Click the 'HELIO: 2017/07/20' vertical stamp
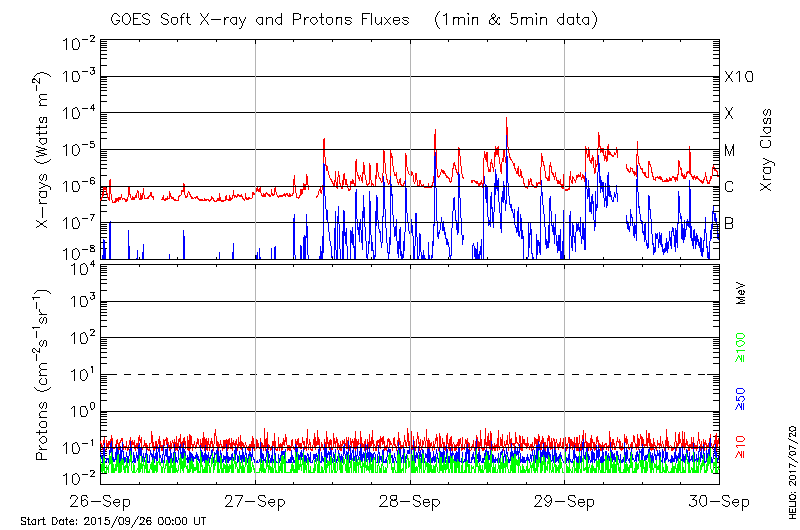This screenshot has width=800, height=530. [790, 462]
